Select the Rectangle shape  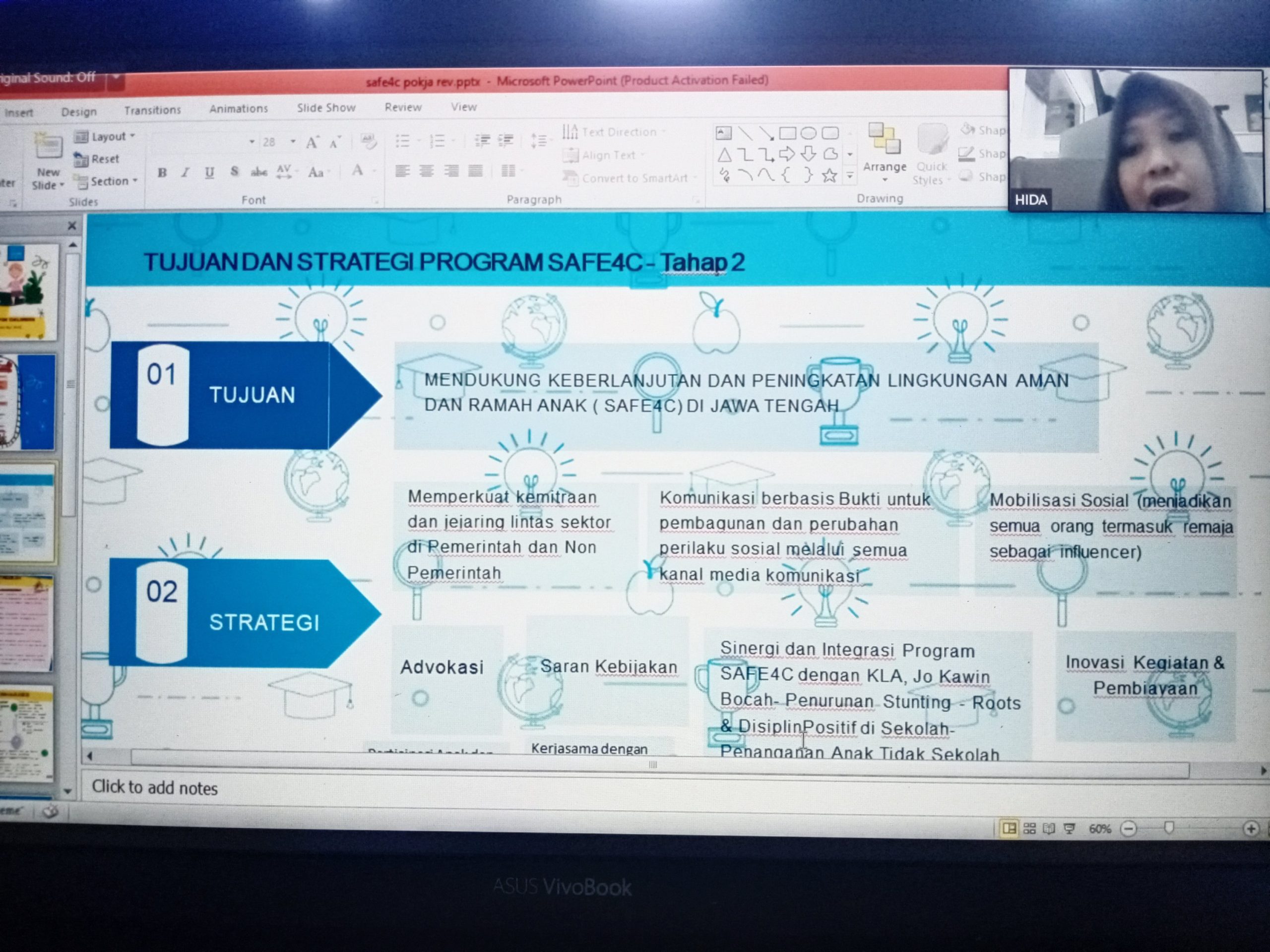pyautogui.click(x=787, y=134)
